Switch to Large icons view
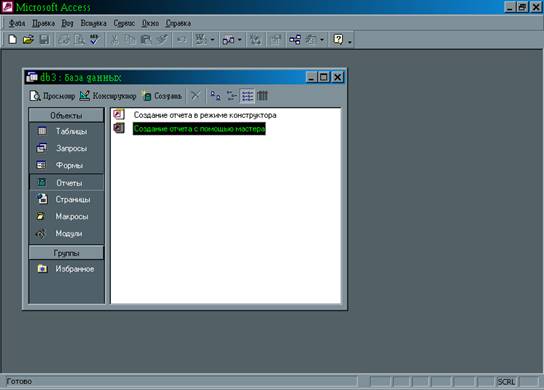The width and height of the screenshot is (544, 390). pos(215,96)
